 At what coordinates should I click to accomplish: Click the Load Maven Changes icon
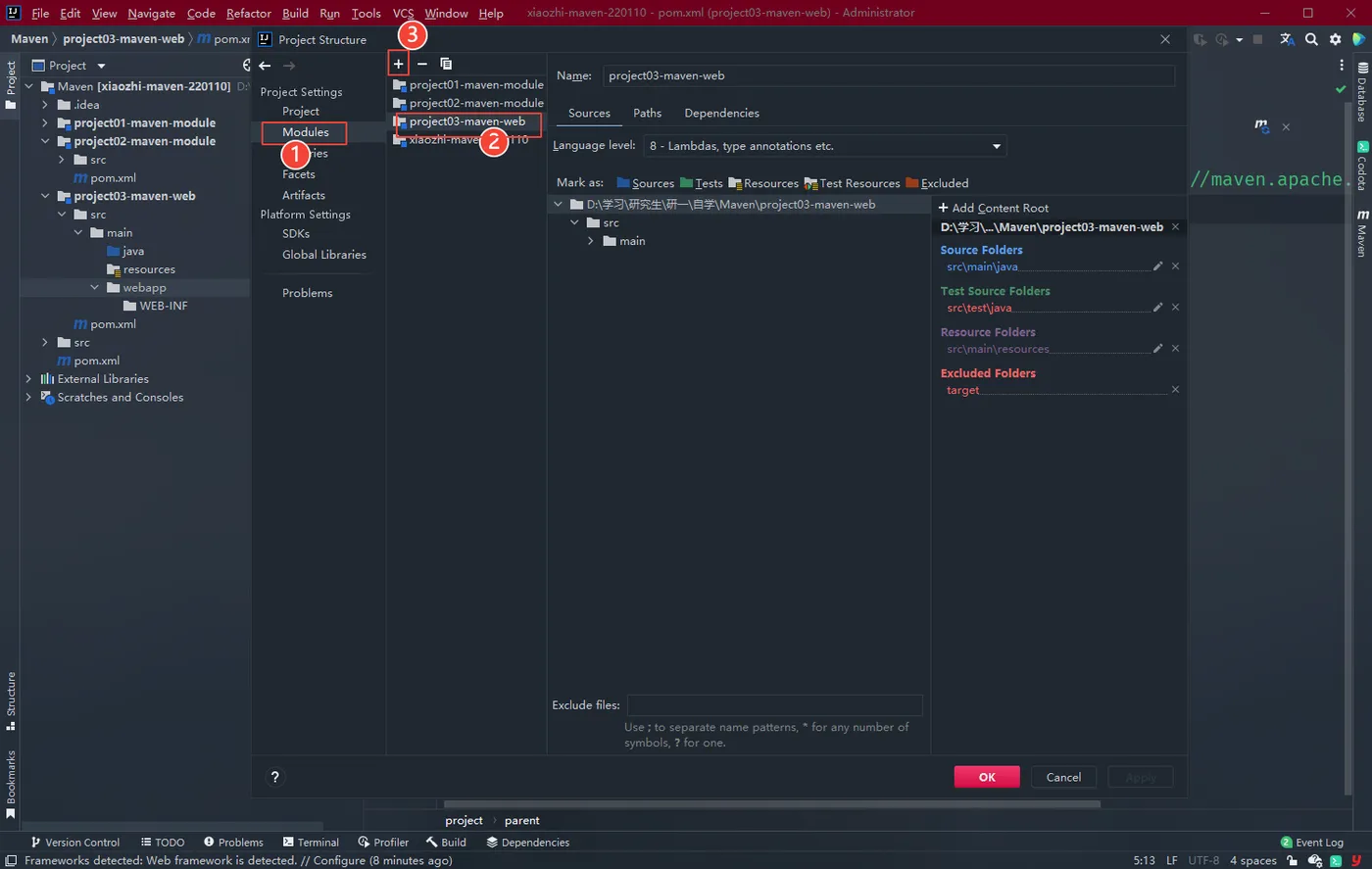coord(1261,126)
